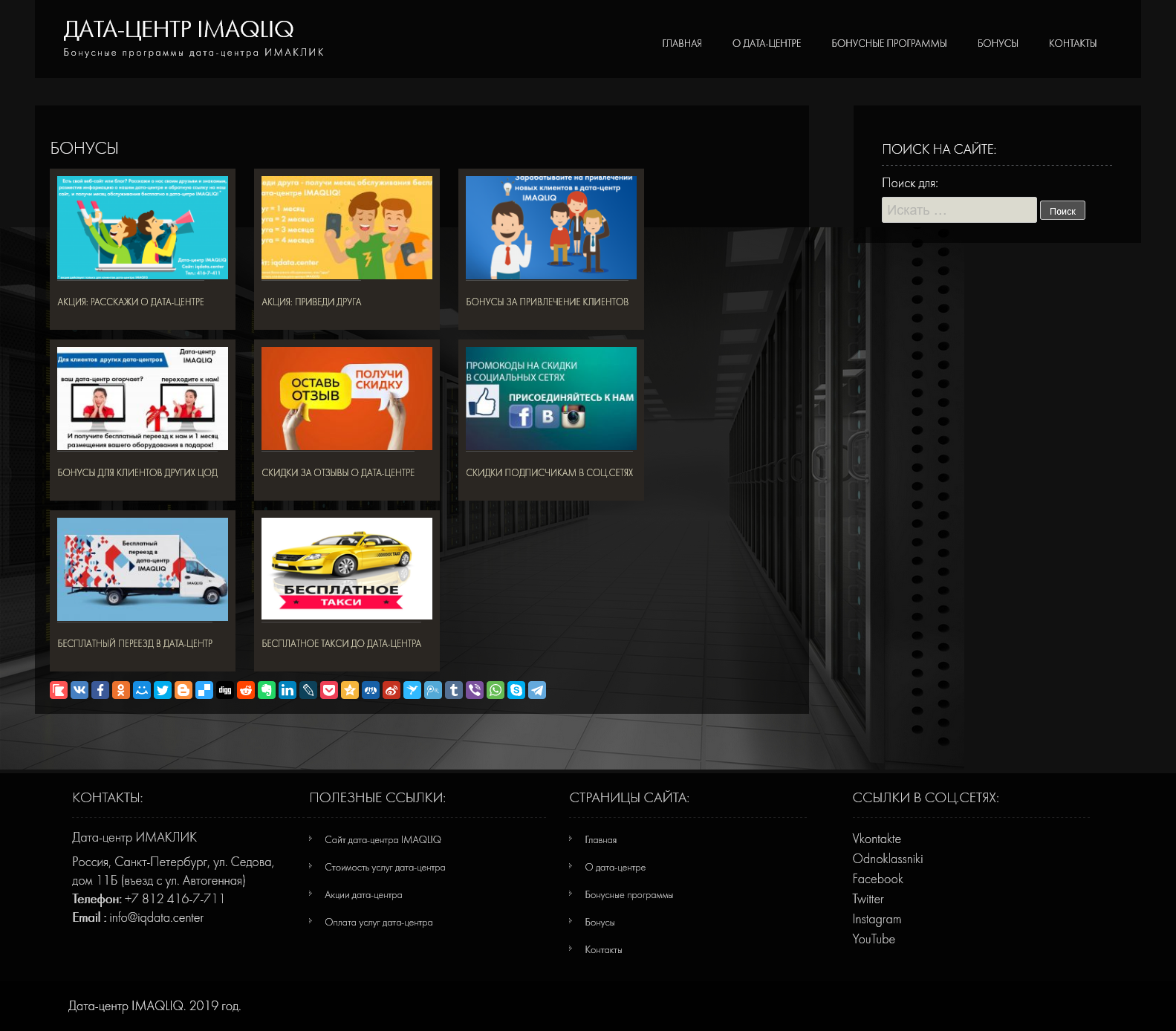
Task: Click АКЦИЯ: РАССКАЖИ О ДАТА-ЦЕНТРЕ title link
Action: click(x=131, y=302)
